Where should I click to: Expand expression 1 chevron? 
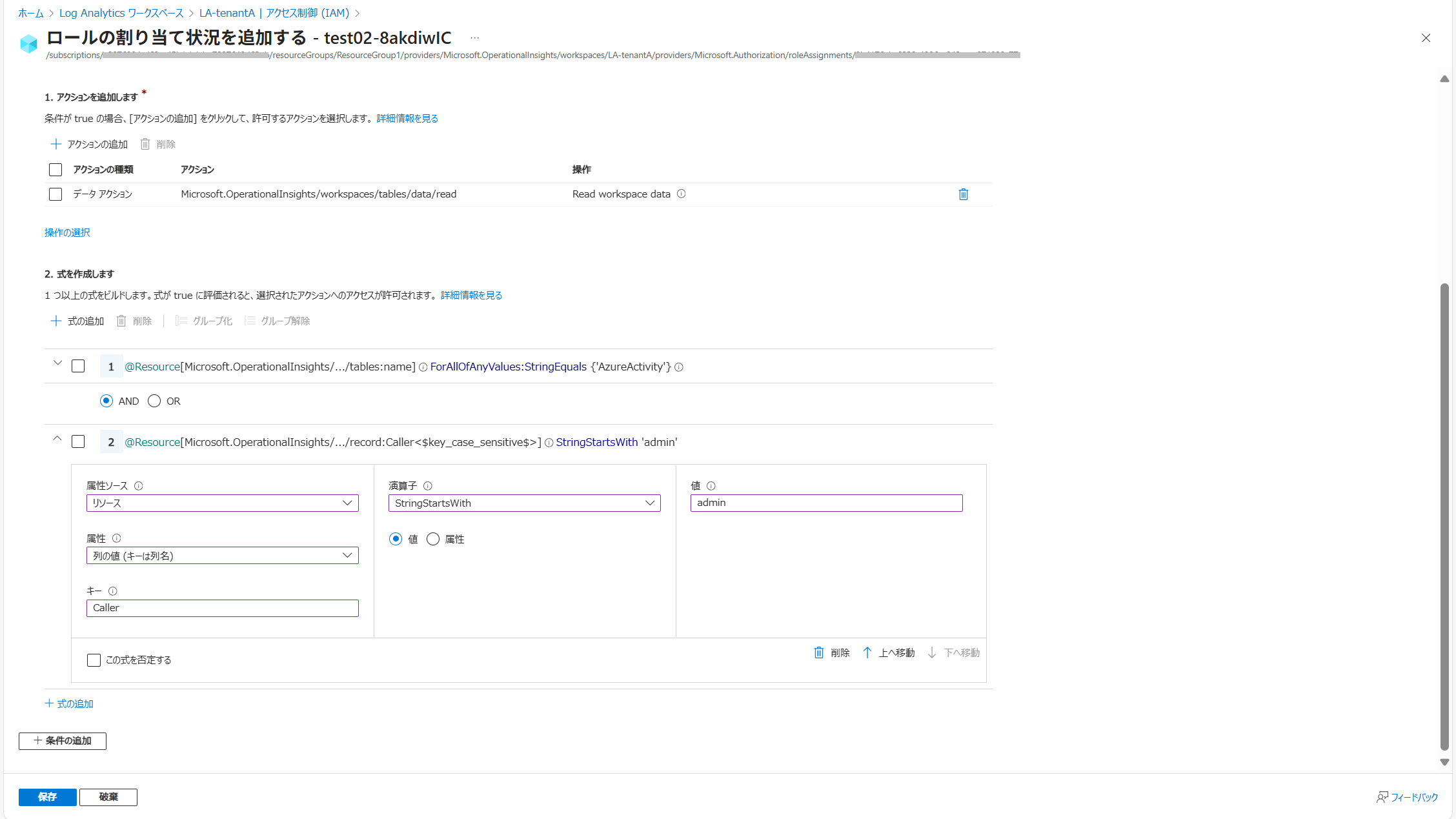click(x=57, y=363)
